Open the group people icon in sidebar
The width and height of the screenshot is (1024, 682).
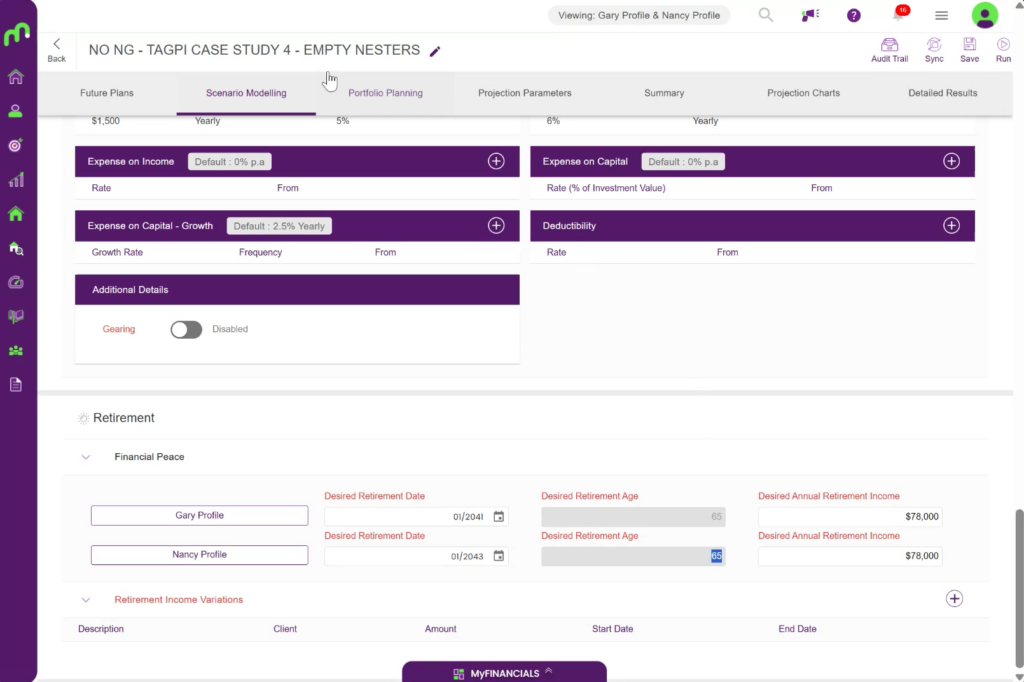tap(16, 351)
